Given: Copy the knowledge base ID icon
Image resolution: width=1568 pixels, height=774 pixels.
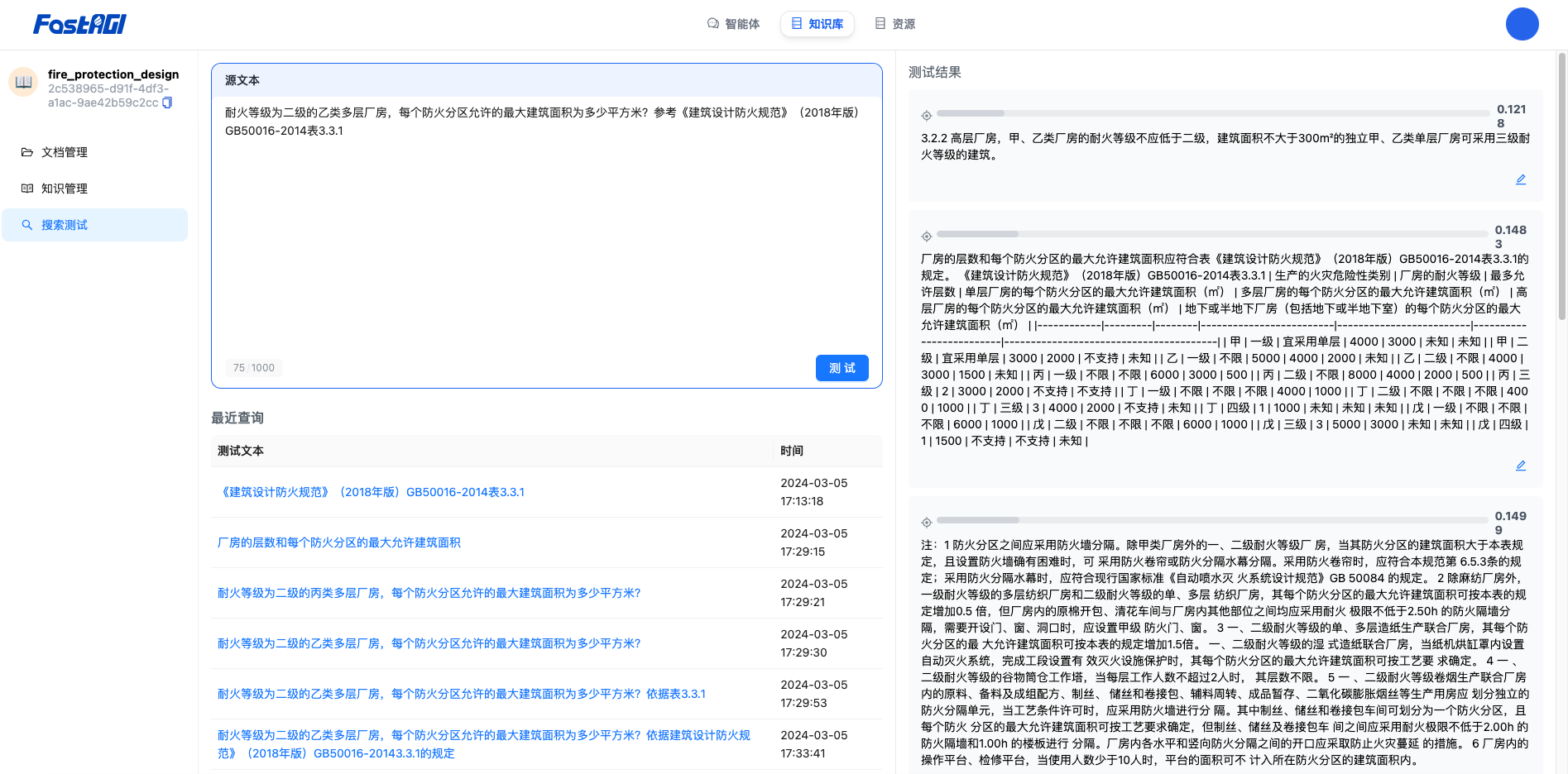Looking at the screenshot, I should 167,103.
